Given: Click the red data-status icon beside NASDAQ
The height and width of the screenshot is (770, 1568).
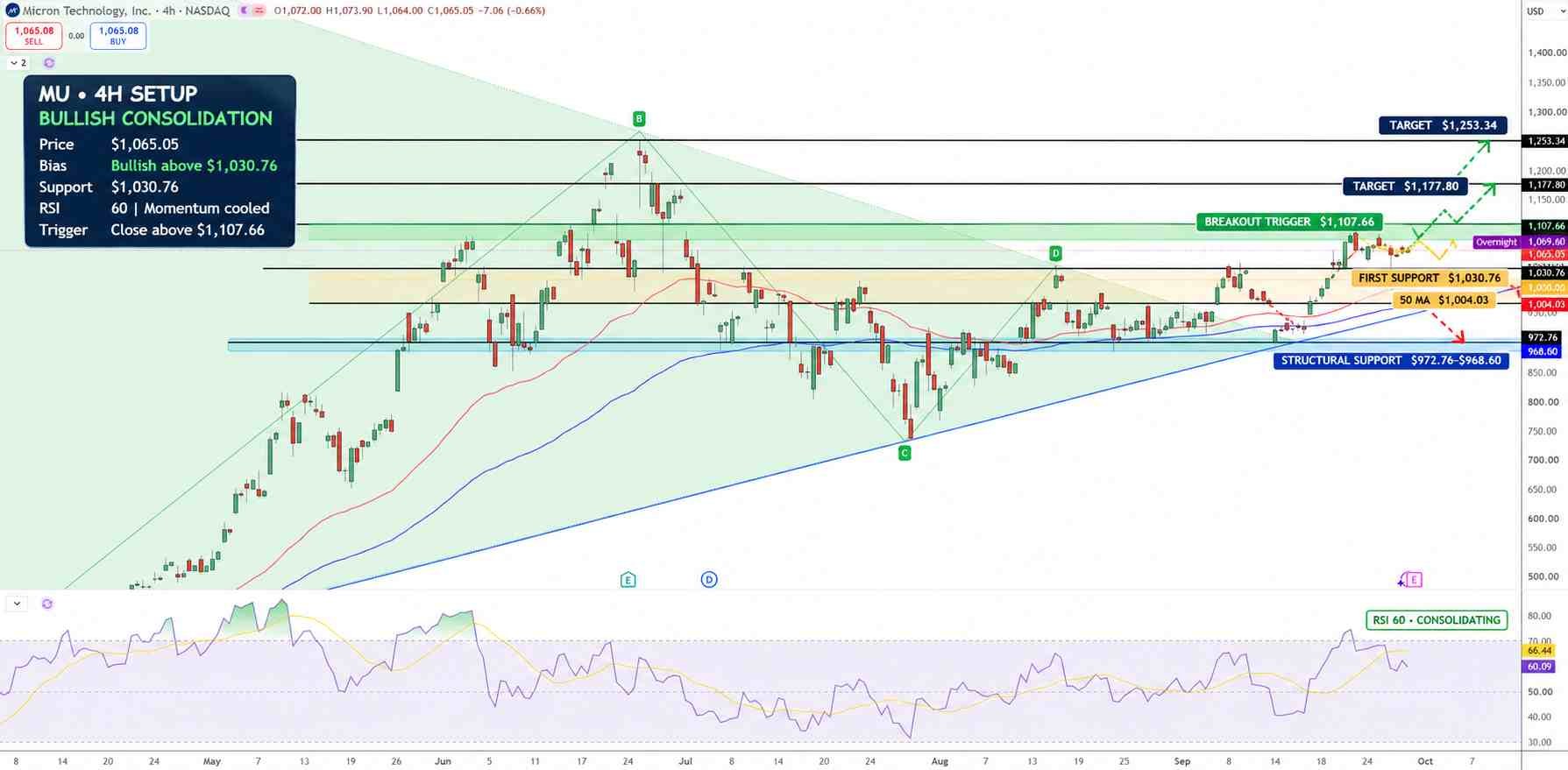Looking at the screenshot, I should (259, 11).
